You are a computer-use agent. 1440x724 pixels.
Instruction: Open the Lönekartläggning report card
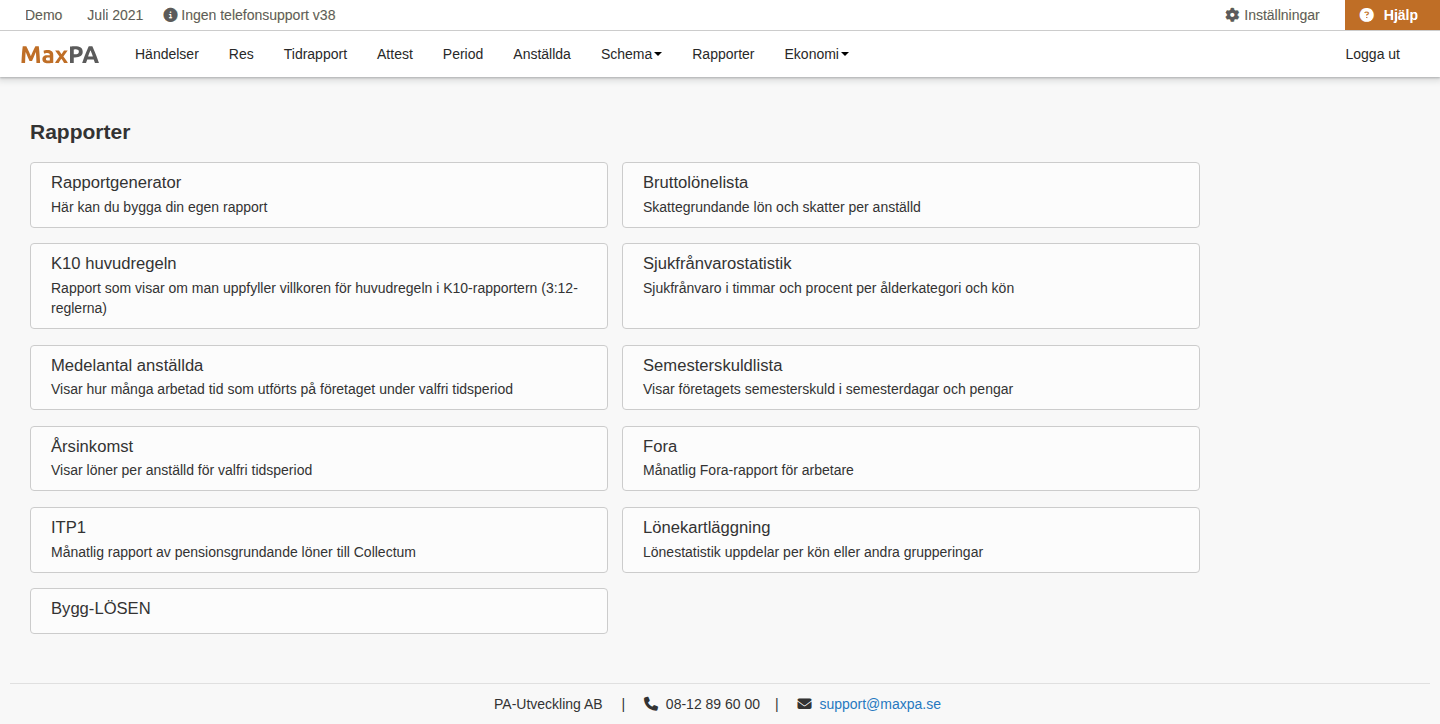click(911, 540)
